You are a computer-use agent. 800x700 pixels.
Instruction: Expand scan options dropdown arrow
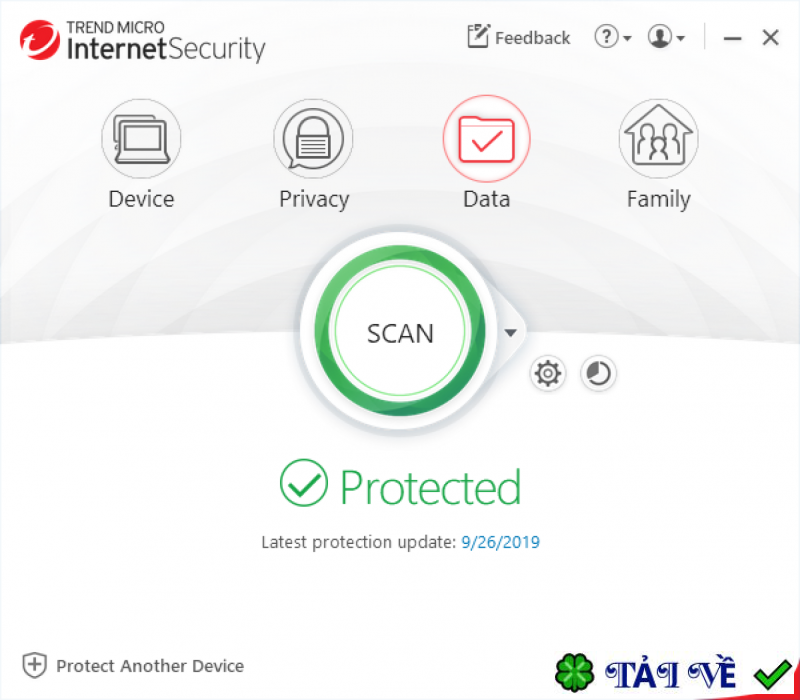(510, 333)
